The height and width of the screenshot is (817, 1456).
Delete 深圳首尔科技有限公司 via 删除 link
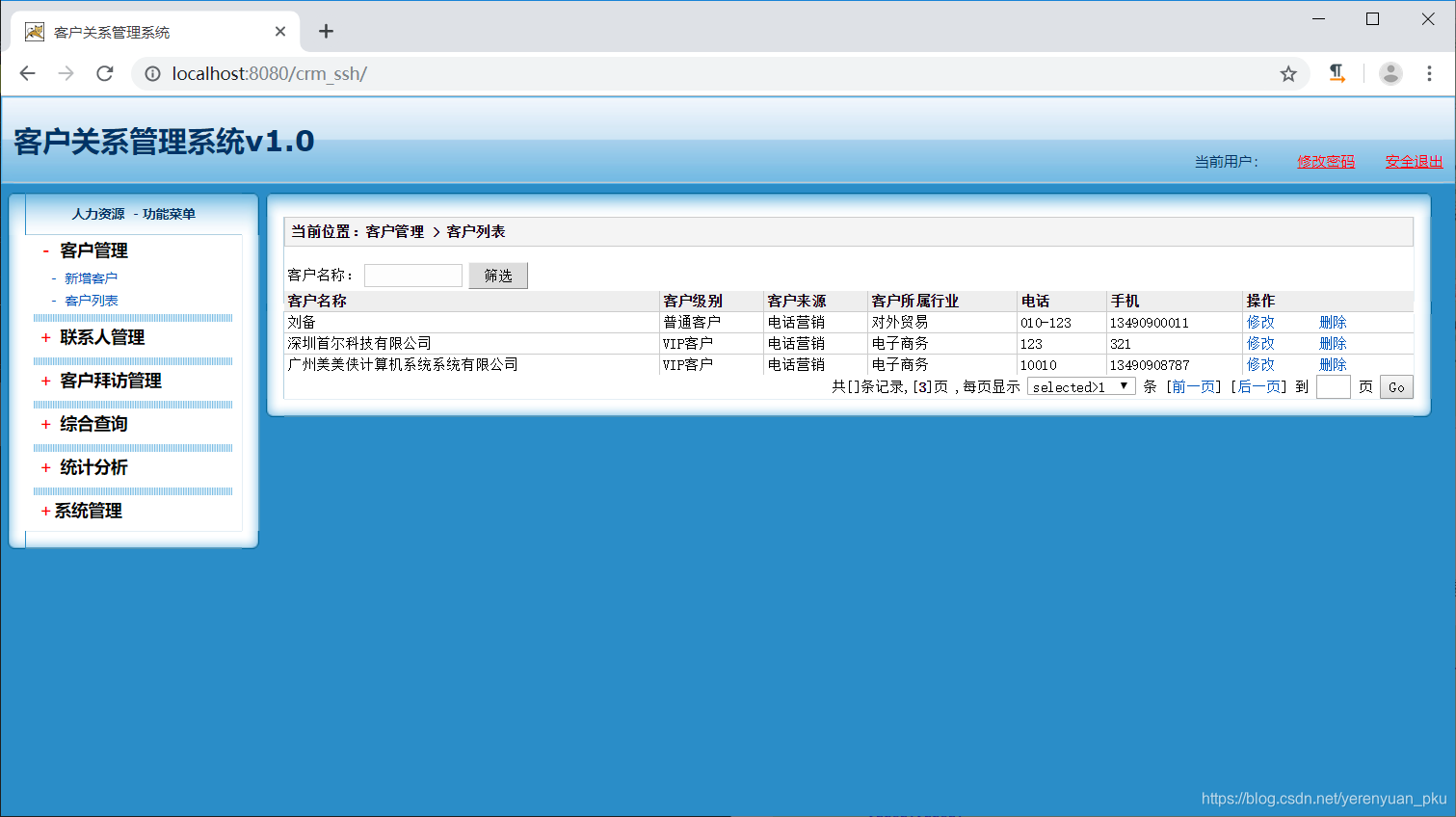pos(1333,343)
